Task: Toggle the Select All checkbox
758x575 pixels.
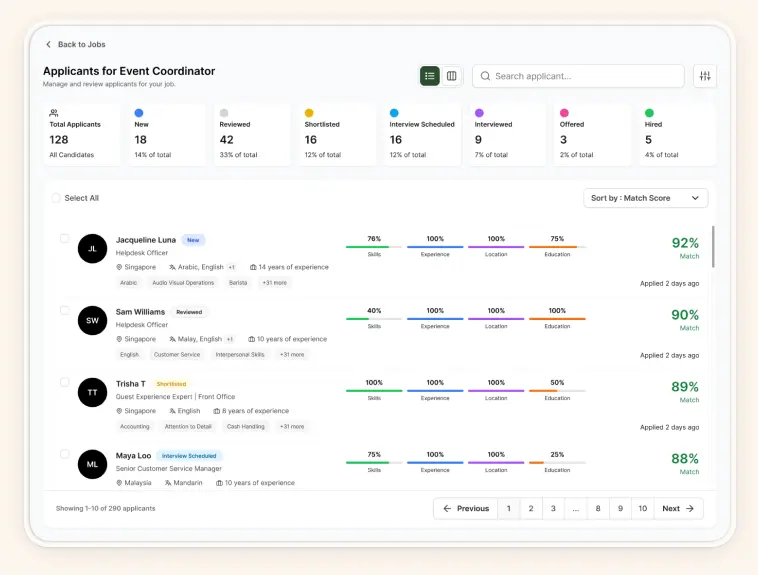Action: [x=56, y=198]
